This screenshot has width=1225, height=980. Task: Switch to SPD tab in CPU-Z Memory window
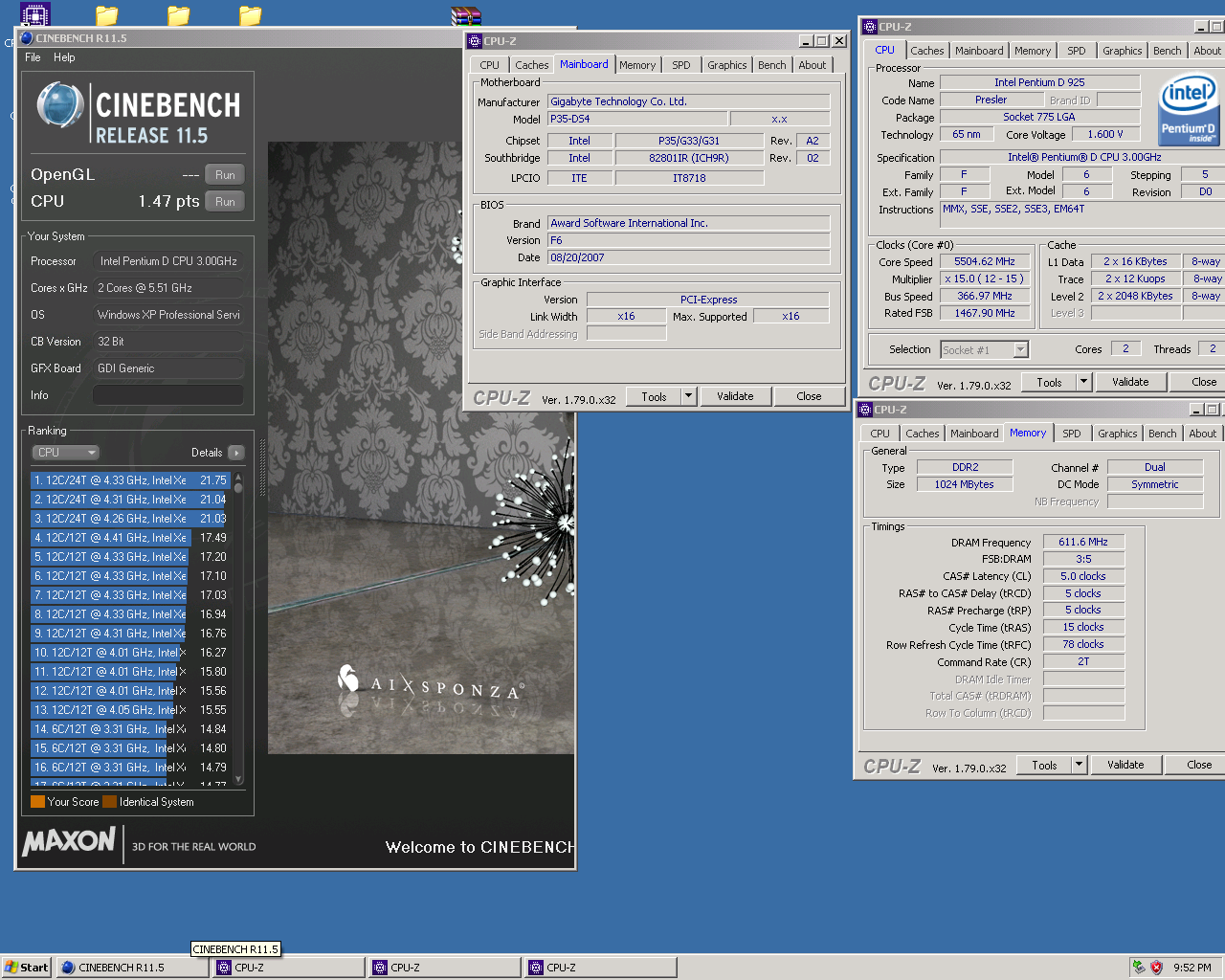coord(1072,434)
